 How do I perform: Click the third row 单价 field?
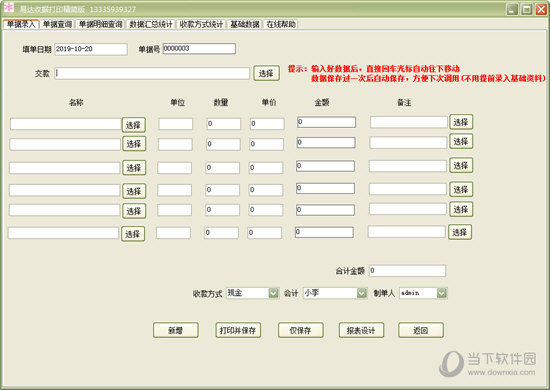pos(266,168)
